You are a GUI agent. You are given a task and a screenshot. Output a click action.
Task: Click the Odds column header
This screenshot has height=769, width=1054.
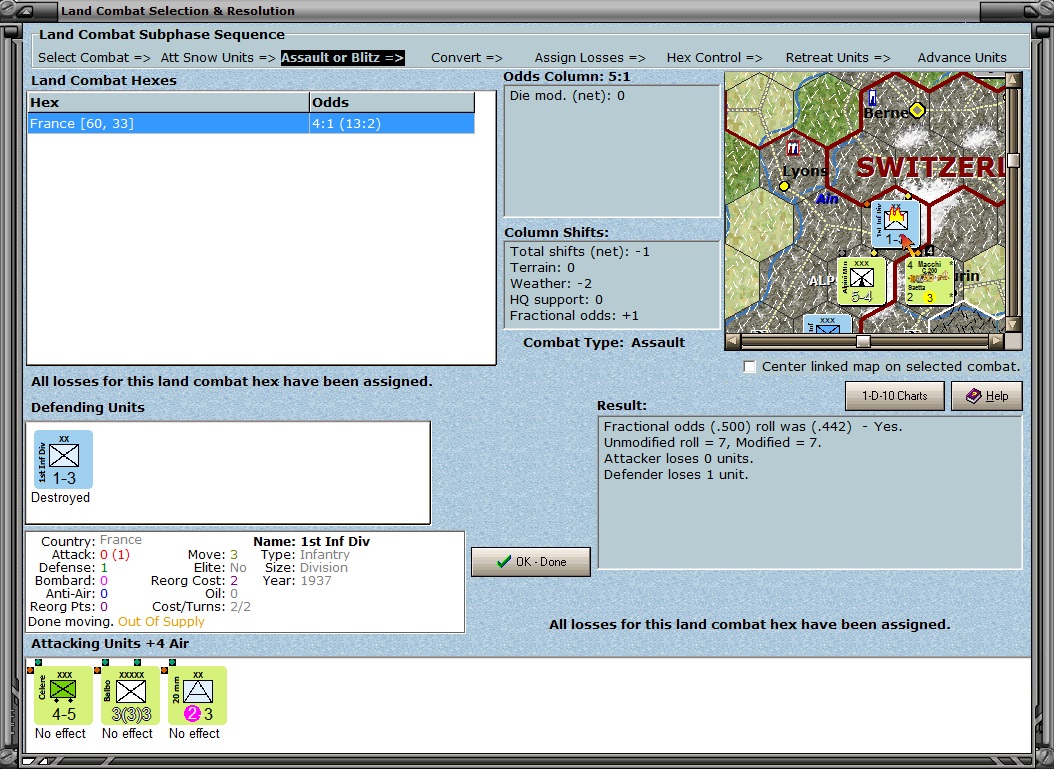pyautogui.click(x=392, y=102)
